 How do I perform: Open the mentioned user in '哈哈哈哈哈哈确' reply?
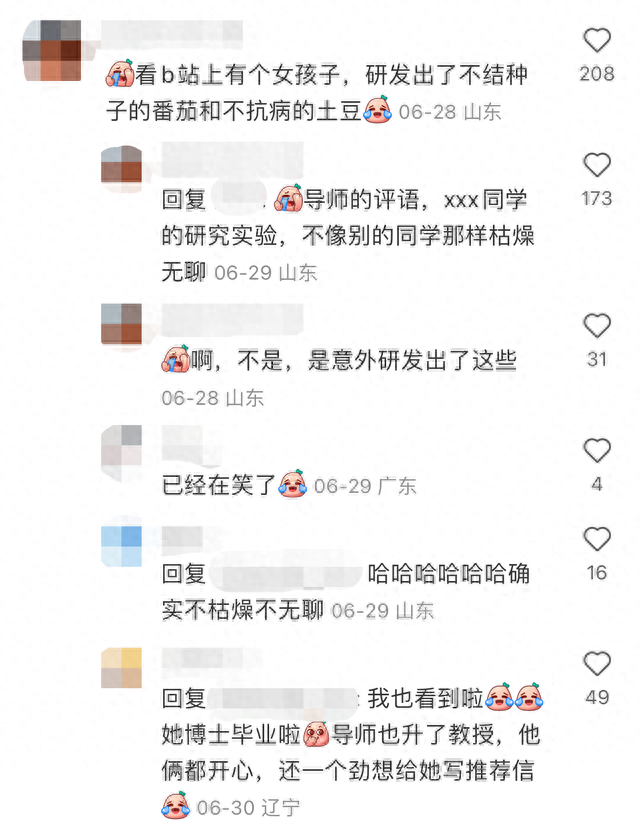tap(286, 574)
